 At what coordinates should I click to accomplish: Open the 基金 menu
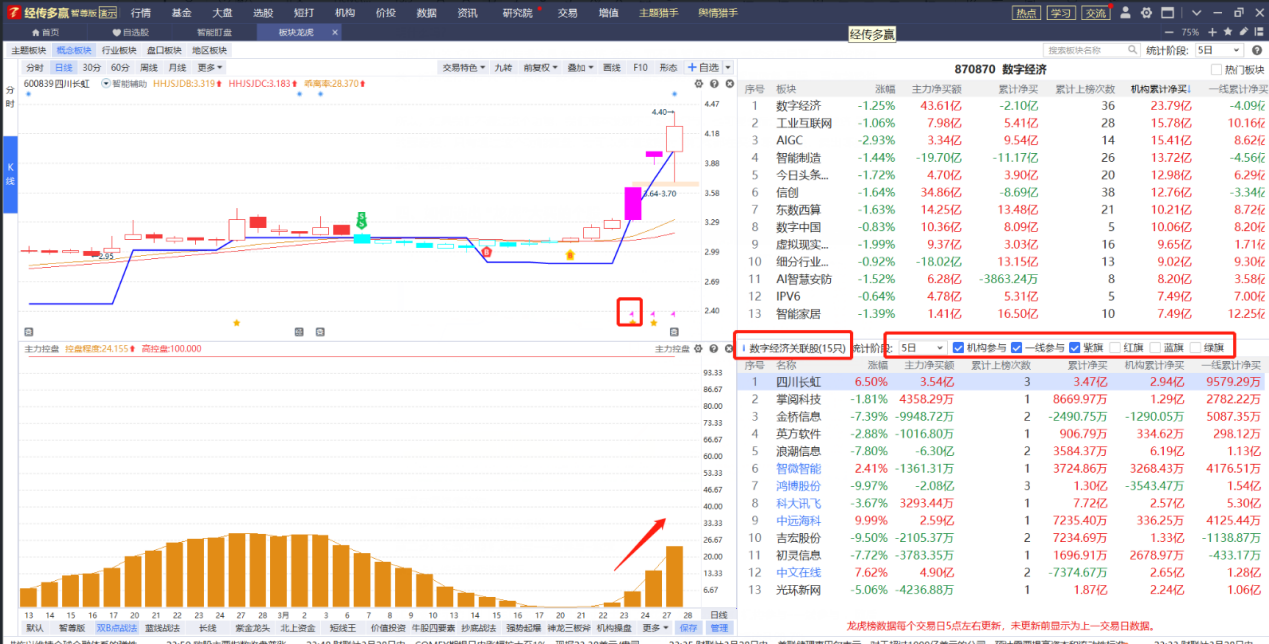(181, 13)
